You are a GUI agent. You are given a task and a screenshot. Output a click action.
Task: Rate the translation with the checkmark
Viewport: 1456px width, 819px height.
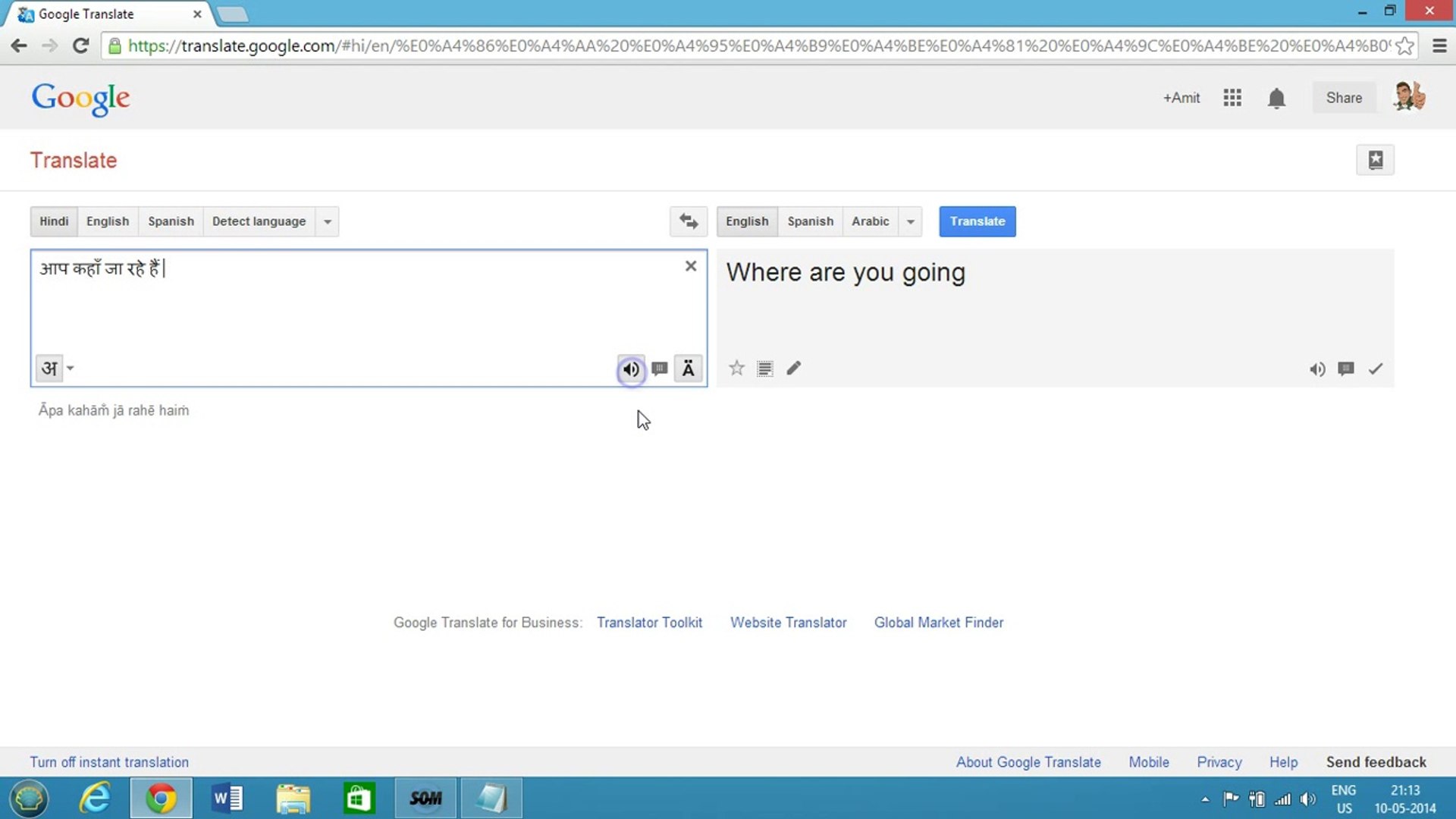point(1375,369)
